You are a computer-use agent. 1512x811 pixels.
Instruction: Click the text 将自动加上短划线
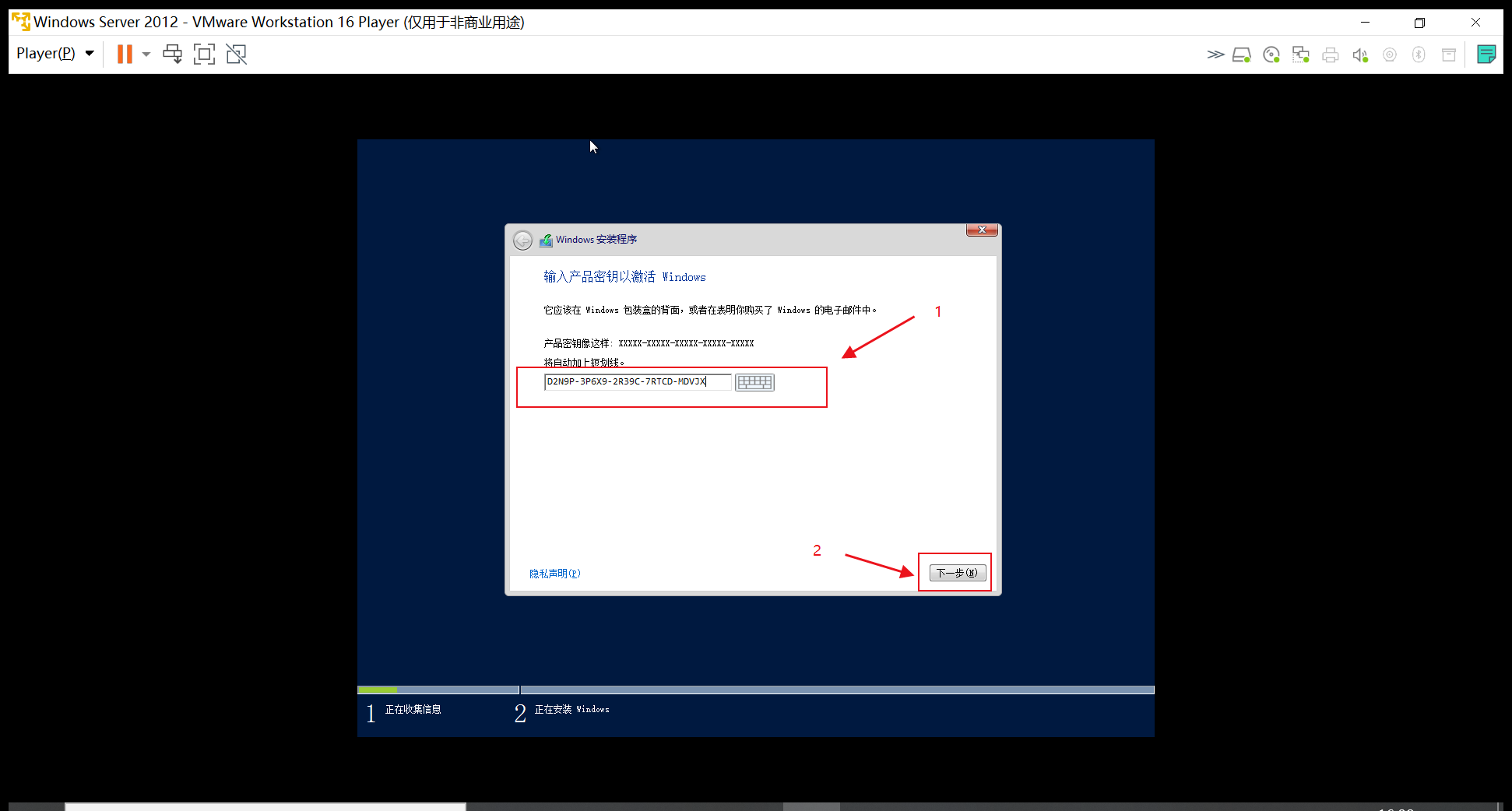coord(584,363)
